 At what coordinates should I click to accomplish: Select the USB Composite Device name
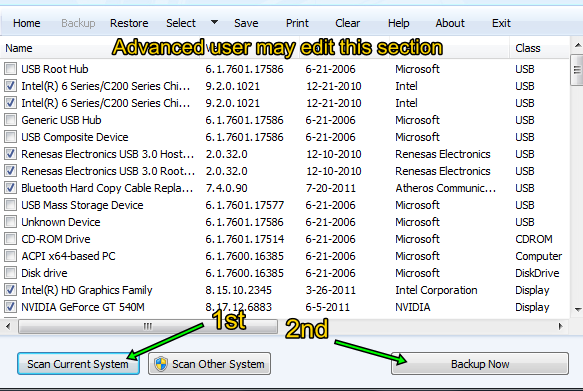tap(75, 137)
